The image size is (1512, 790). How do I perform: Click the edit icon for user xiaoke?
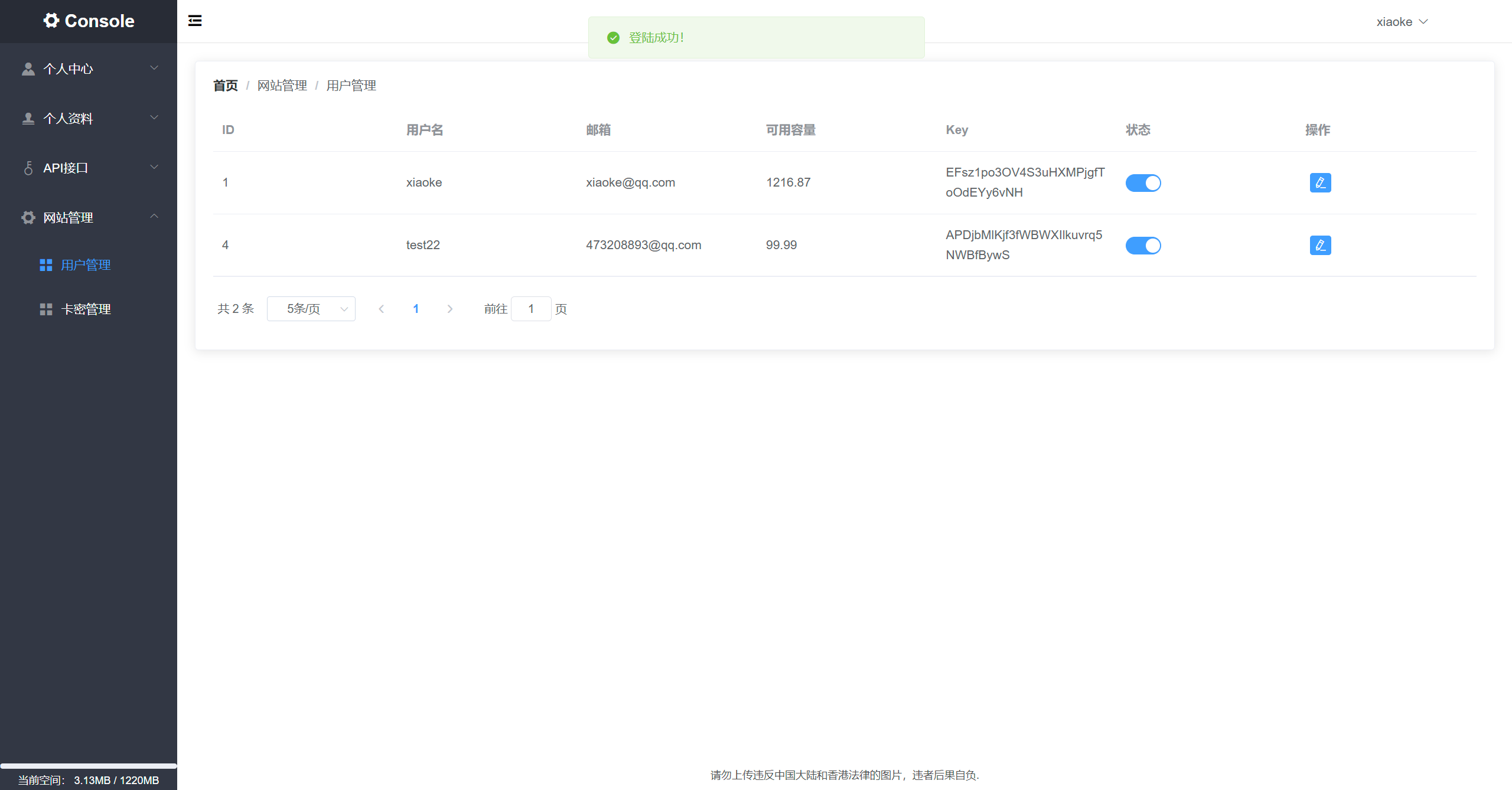[x=1320, y=183]
